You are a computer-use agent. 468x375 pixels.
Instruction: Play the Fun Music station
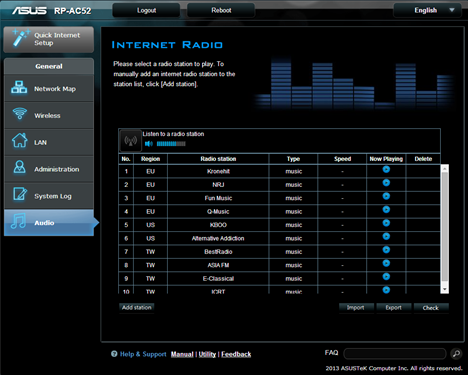(386, 196)
